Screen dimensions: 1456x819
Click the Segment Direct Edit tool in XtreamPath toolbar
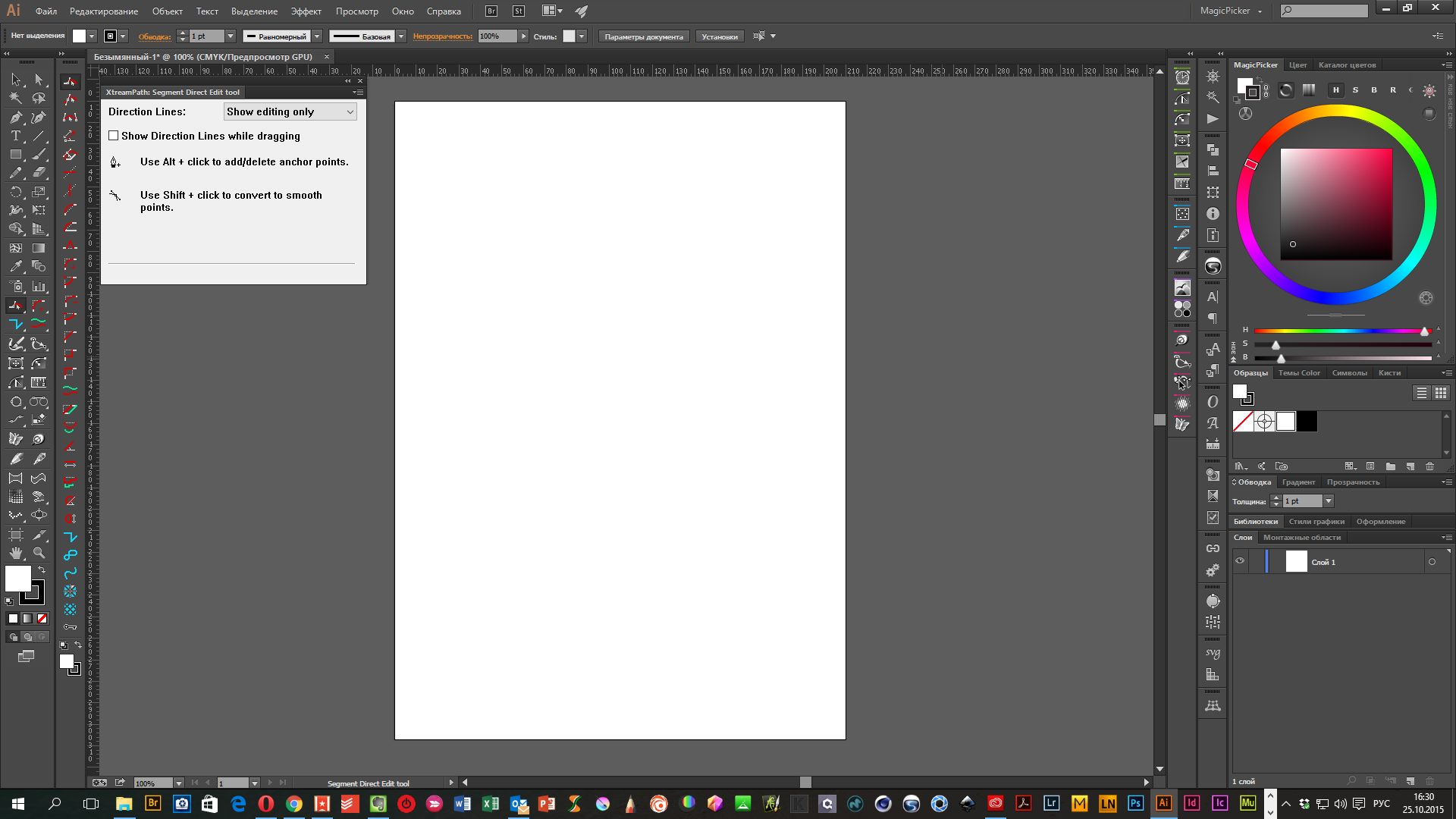click(70, 81)
